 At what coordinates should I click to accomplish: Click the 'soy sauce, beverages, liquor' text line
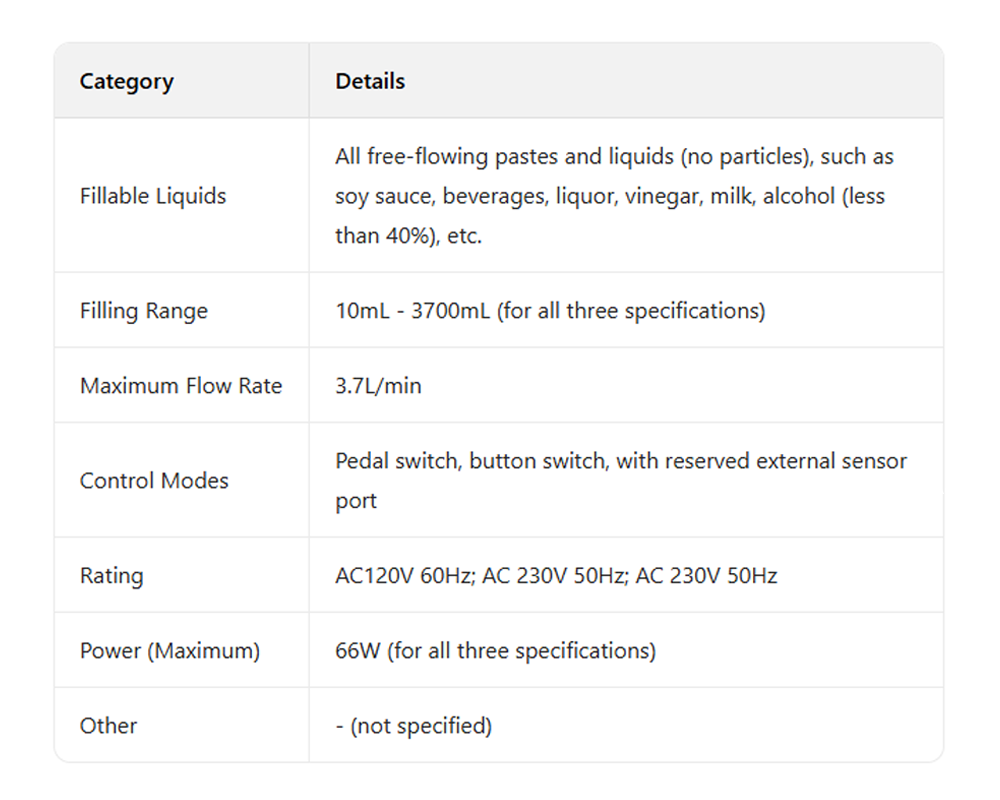pos(610,197)
